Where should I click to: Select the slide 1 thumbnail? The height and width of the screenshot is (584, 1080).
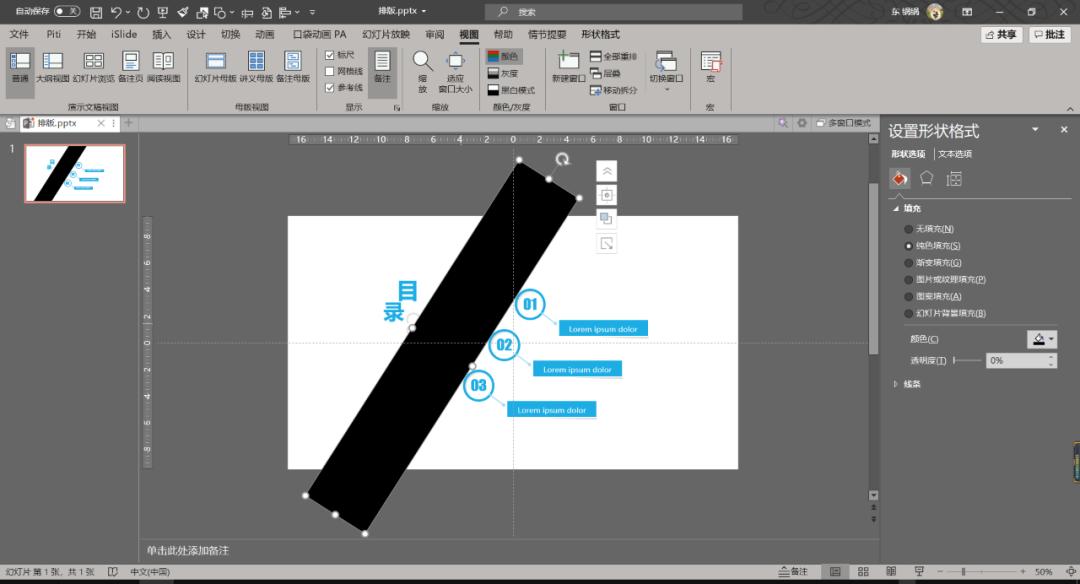[x=75, y=174]
